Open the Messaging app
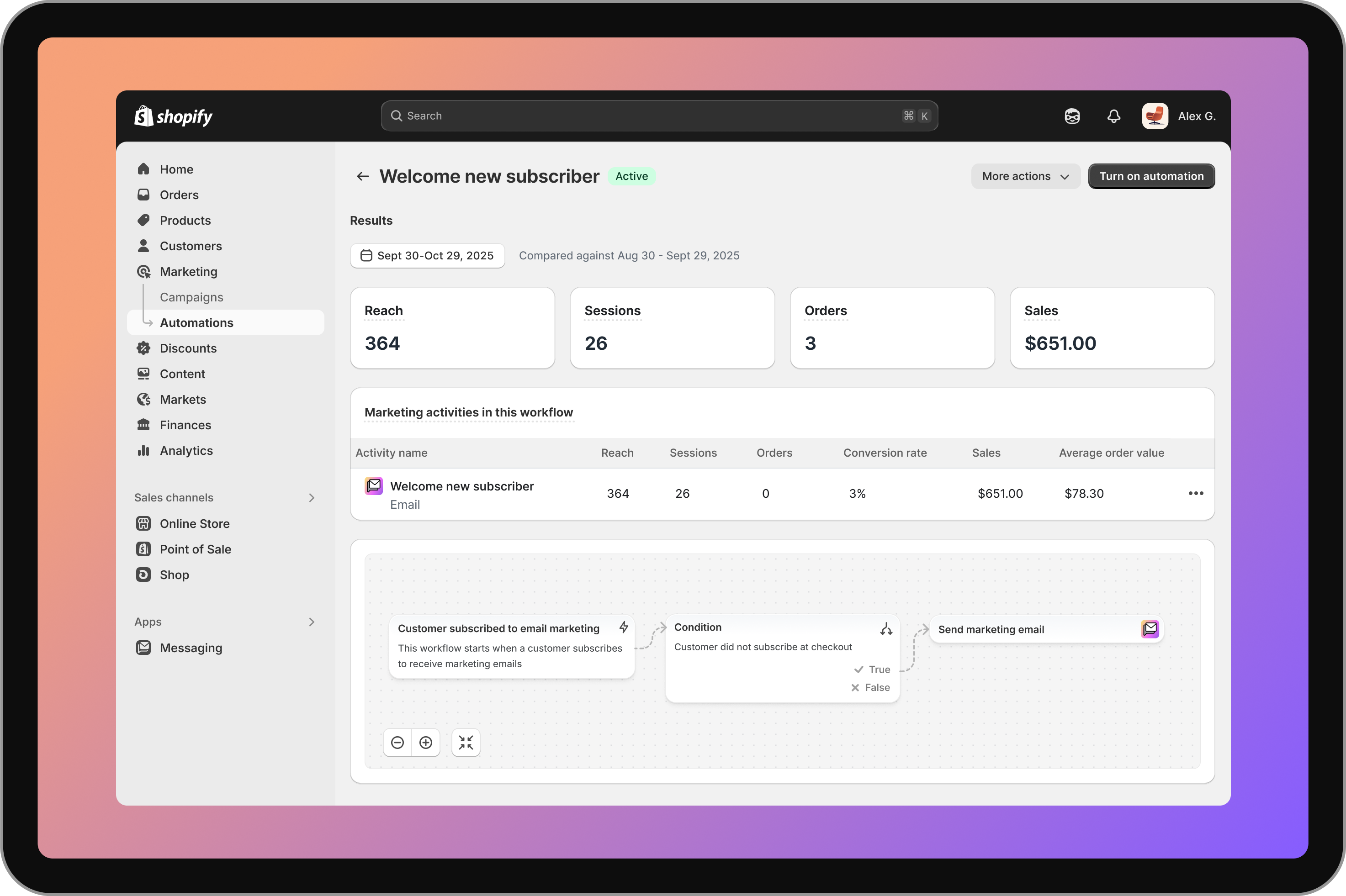Screen dimensions: 1346x896 pos(191,648)
